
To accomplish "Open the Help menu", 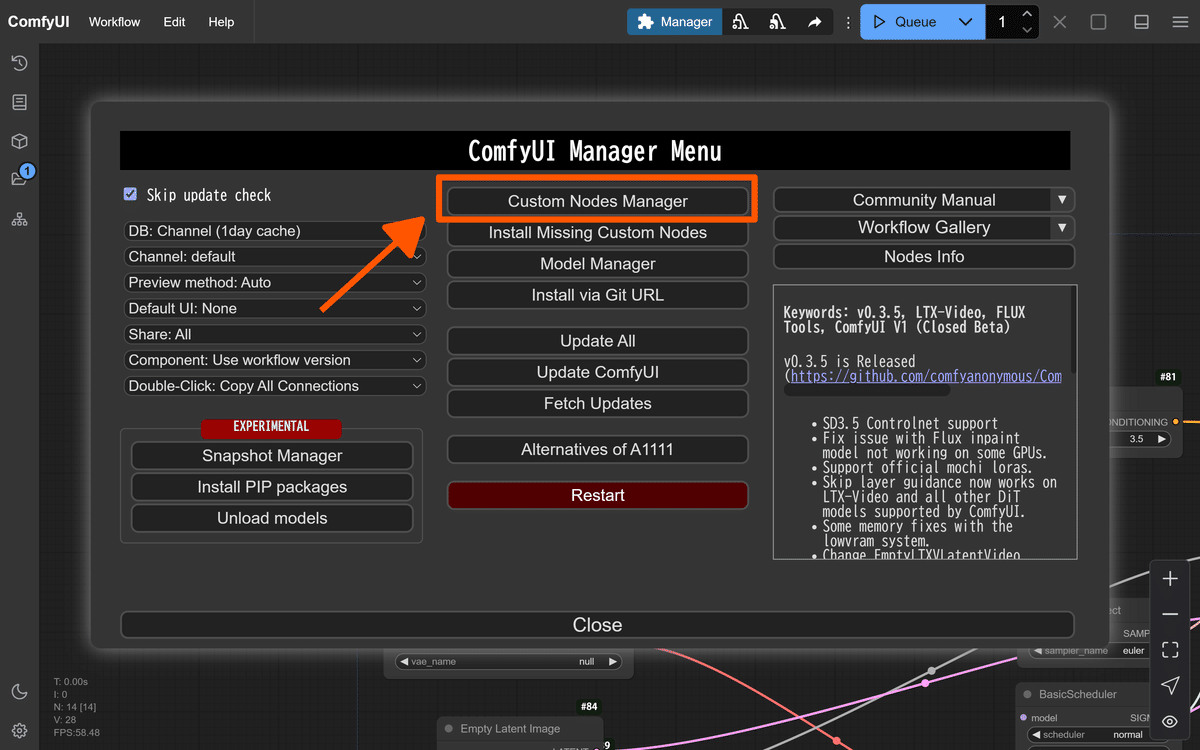I will point(221,22).
